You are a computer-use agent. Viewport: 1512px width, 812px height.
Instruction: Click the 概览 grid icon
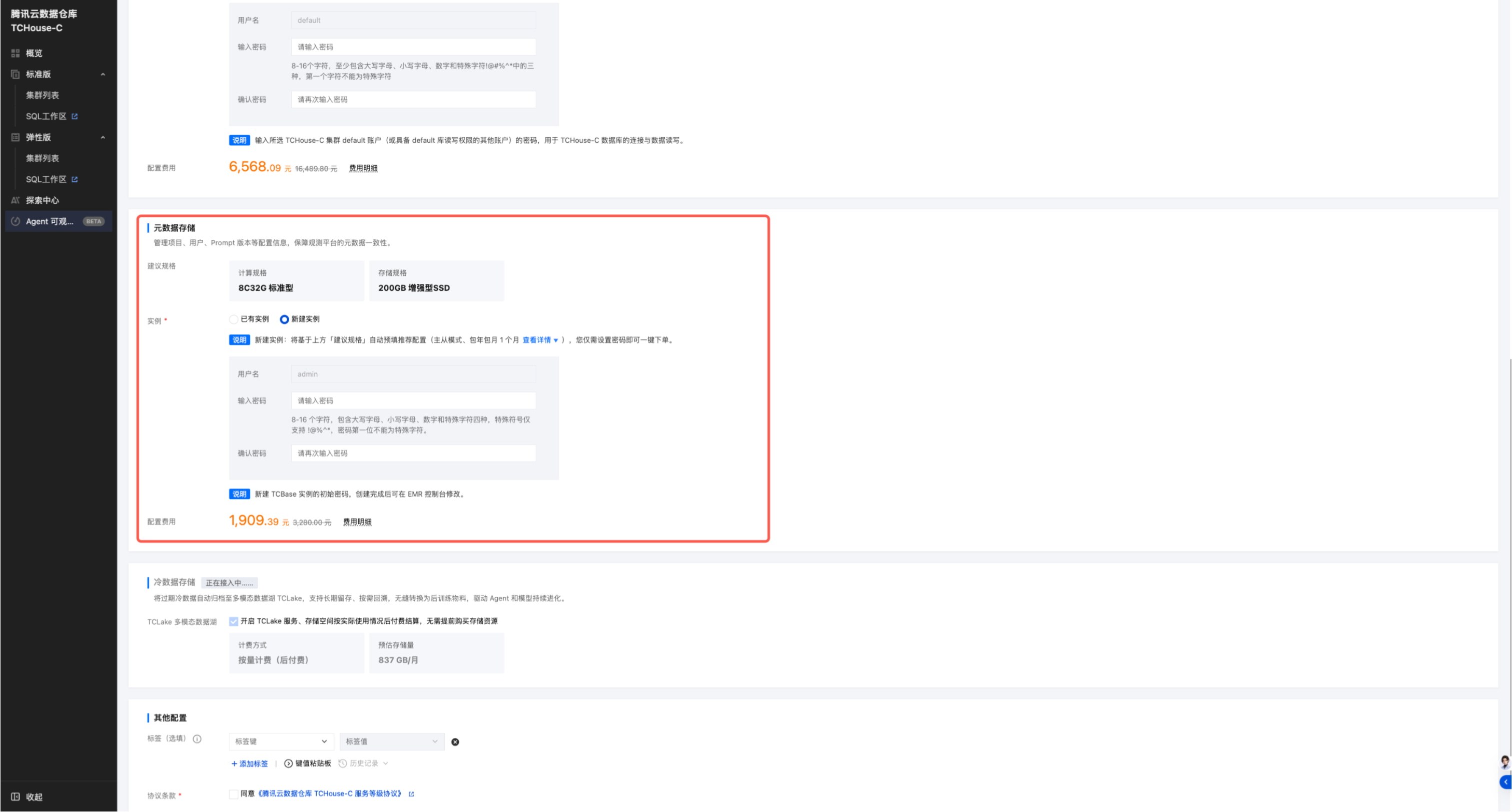(16, 53)
